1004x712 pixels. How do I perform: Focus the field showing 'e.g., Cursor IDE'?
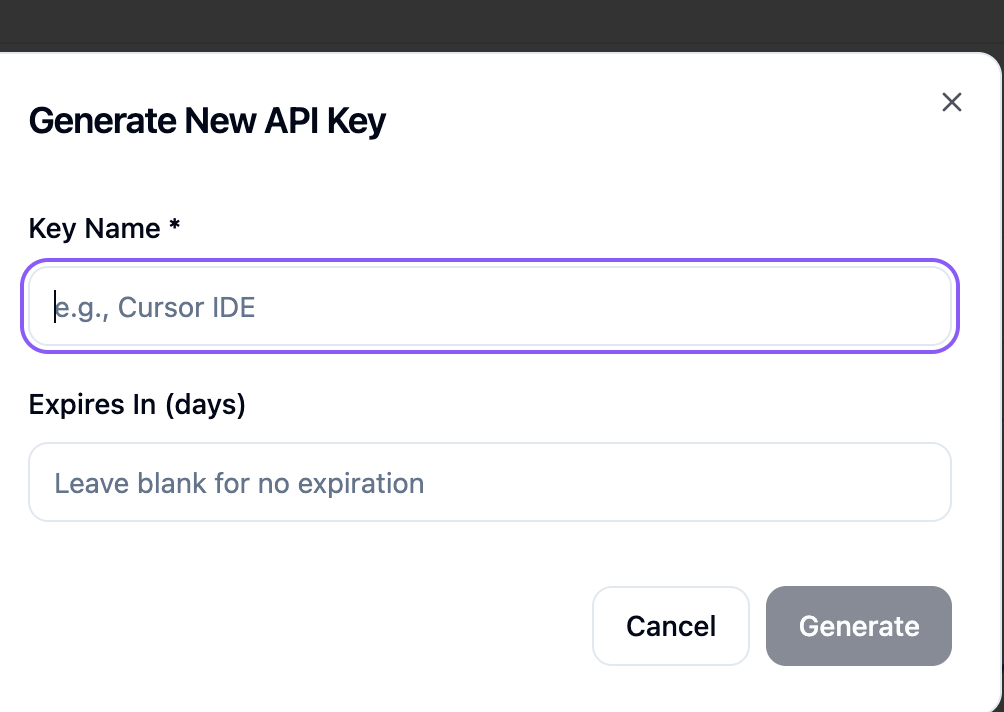click(x=490, y=306)
